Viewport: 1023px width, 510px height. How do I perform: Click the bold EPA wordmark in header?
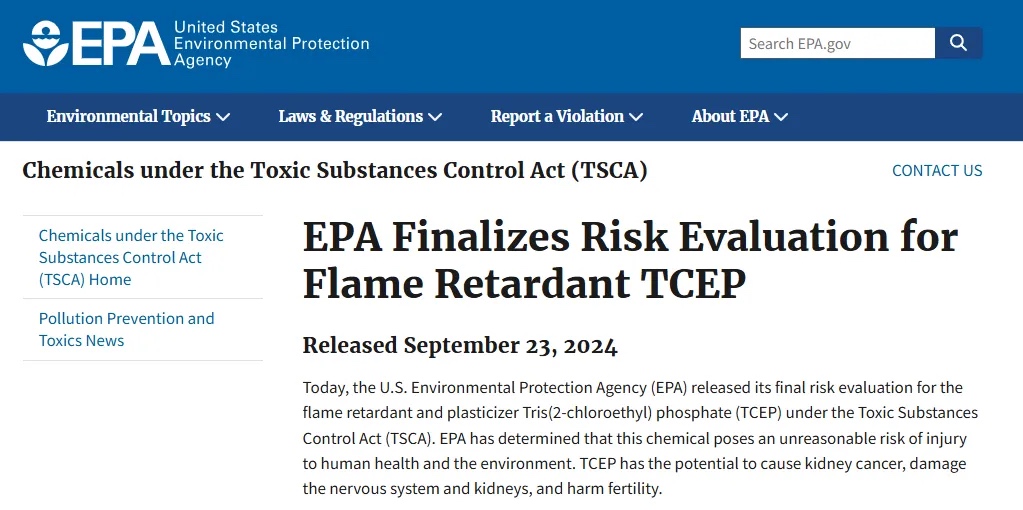121,44
